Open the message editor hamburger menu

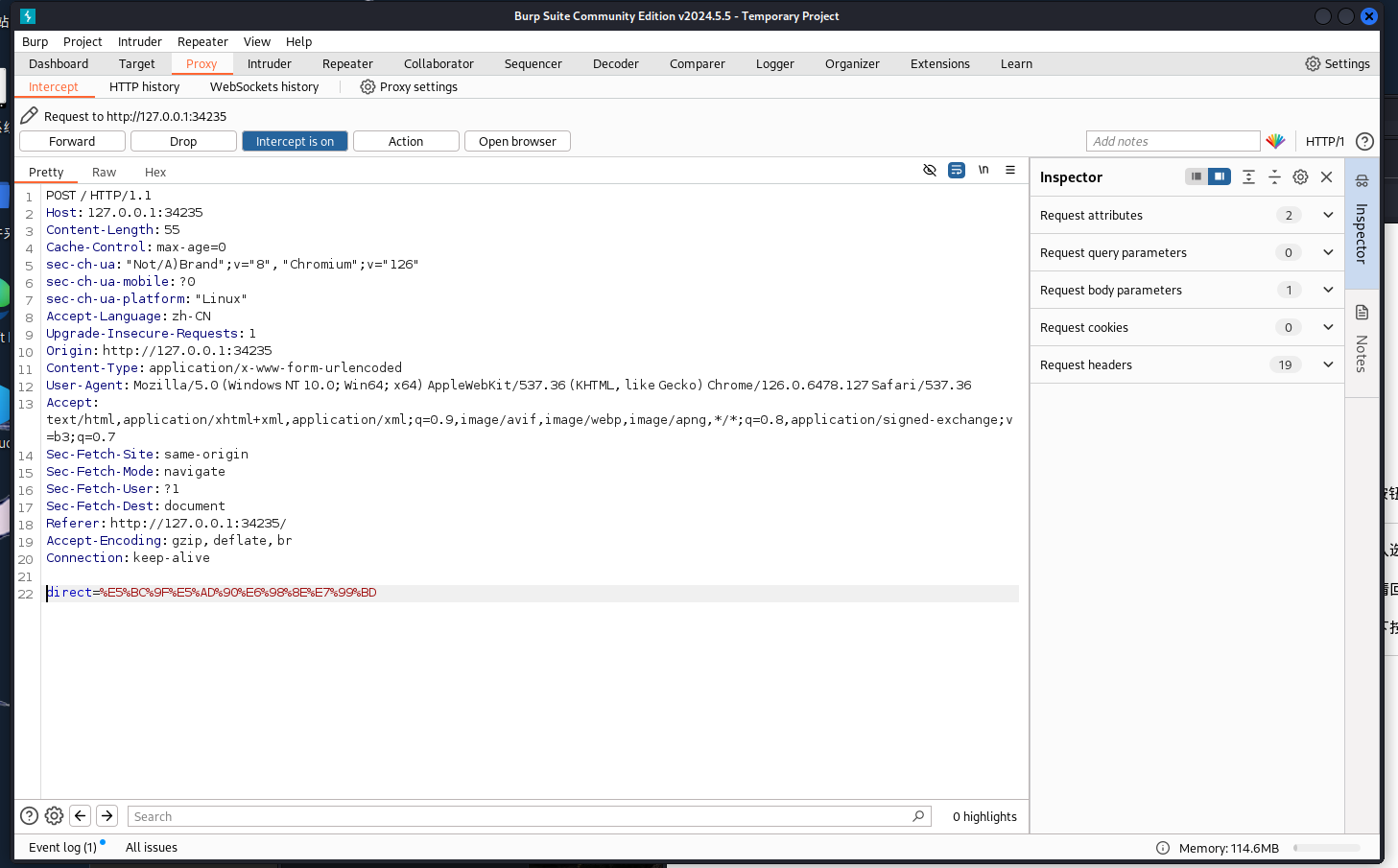coord(1010,170)
